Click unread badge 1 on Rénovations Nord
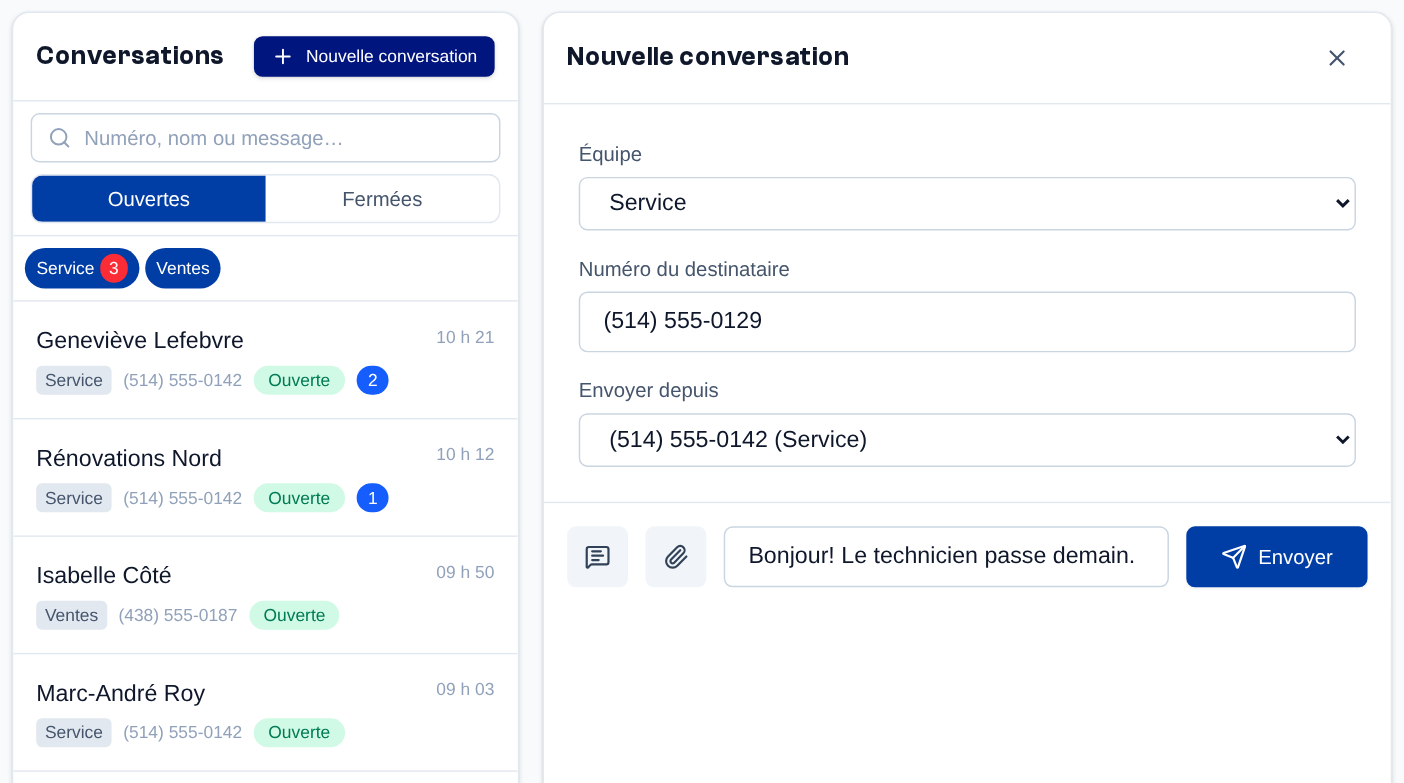Image resolution: width=1404 pixels, height=783 pixels. pos(372,498)
